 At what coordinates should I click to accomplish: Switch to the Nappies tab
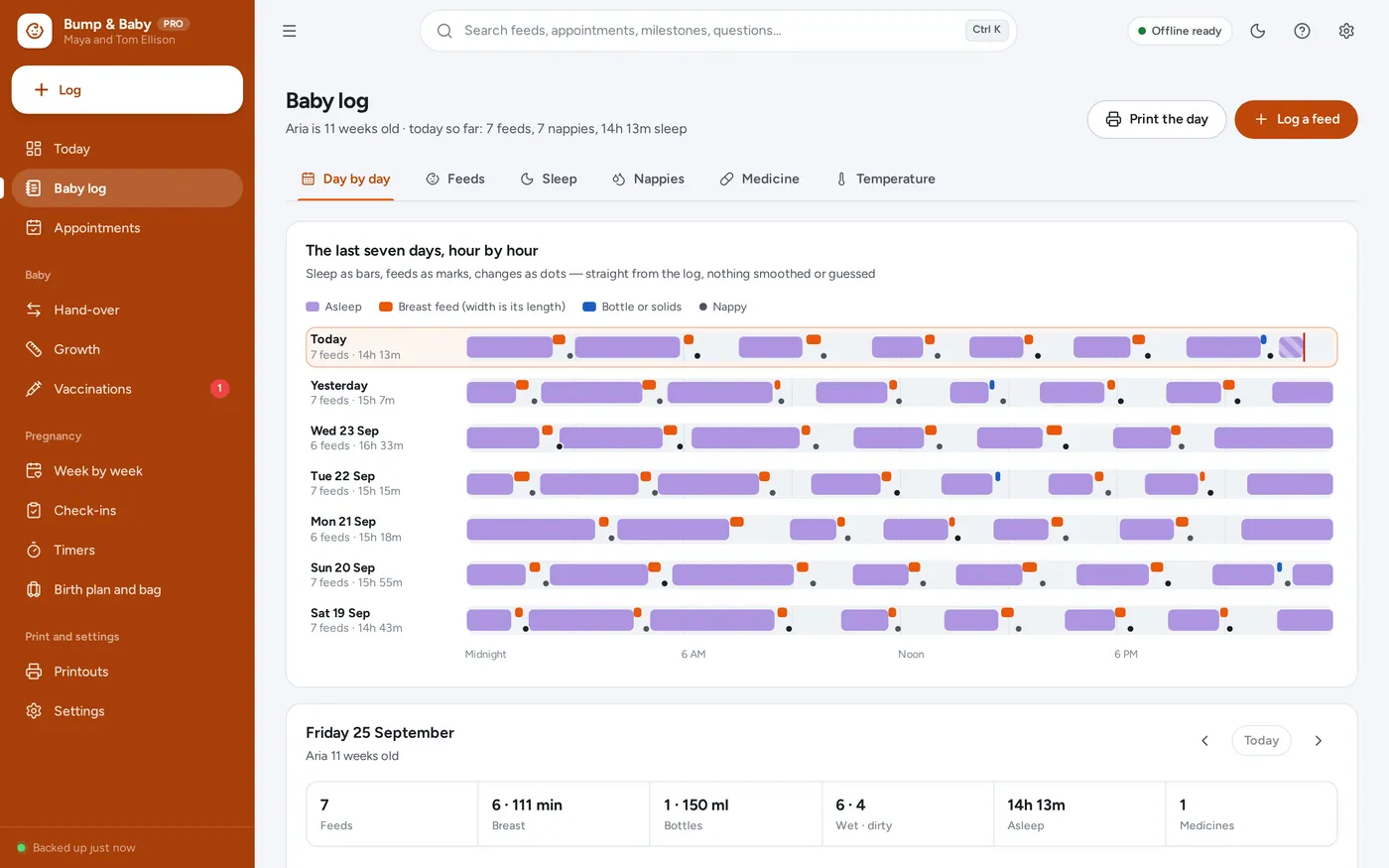648,179
